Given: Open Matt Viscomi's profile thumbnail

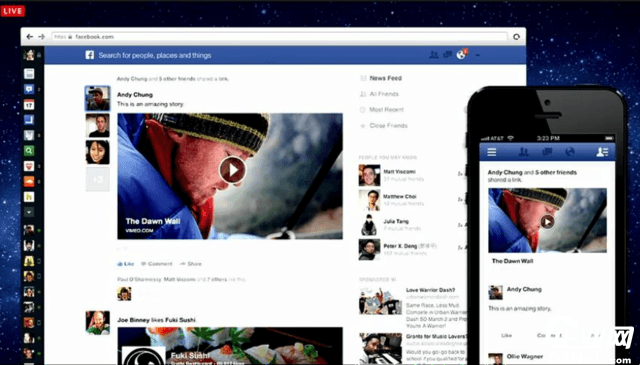Looking at the screenshot, I should coord(369,175).
